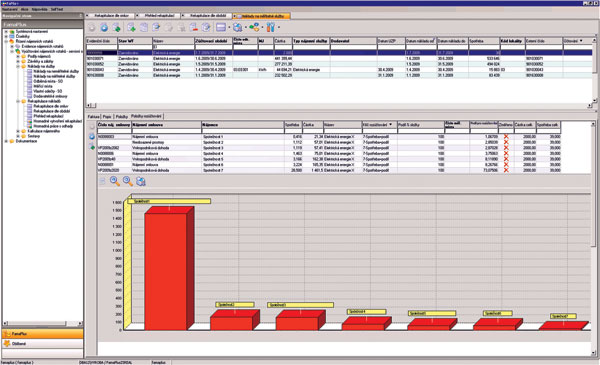This screenshot has width=600, height=365.
Task: Open the Oblíbené favorites button
Action: (x=42, y=344)
